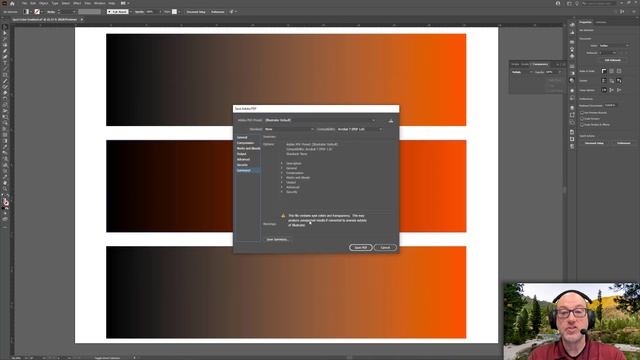Expand the Compression entry in the Summary tree
Screen dimensions: 640x360
[x=282, y=173]
